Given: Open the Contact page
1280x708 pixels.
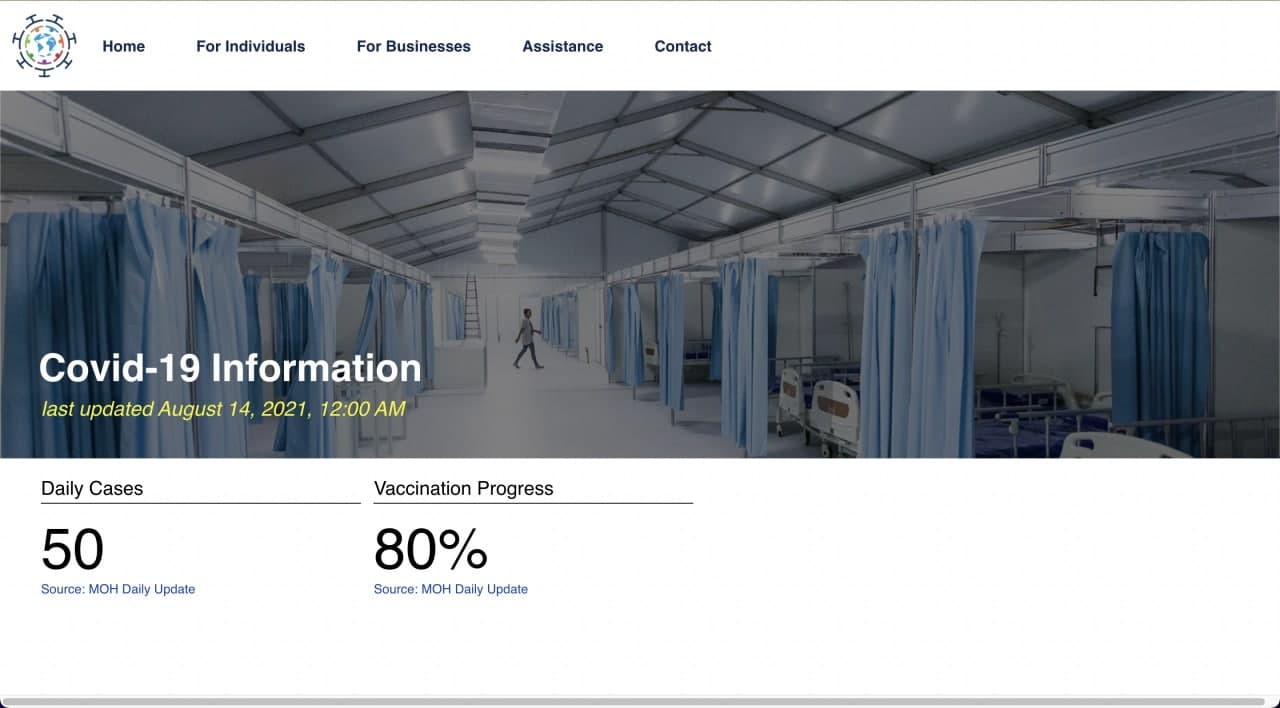Looking at the screenshot, I should (683, 46).
